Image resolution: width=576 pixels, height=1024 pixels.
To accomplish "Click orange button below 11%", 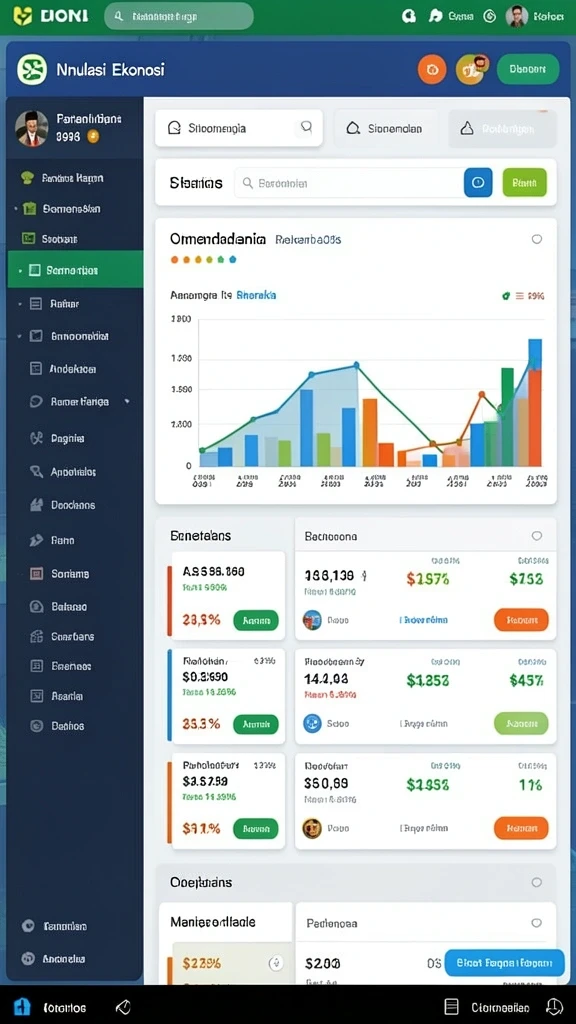I will coord(521,828).
